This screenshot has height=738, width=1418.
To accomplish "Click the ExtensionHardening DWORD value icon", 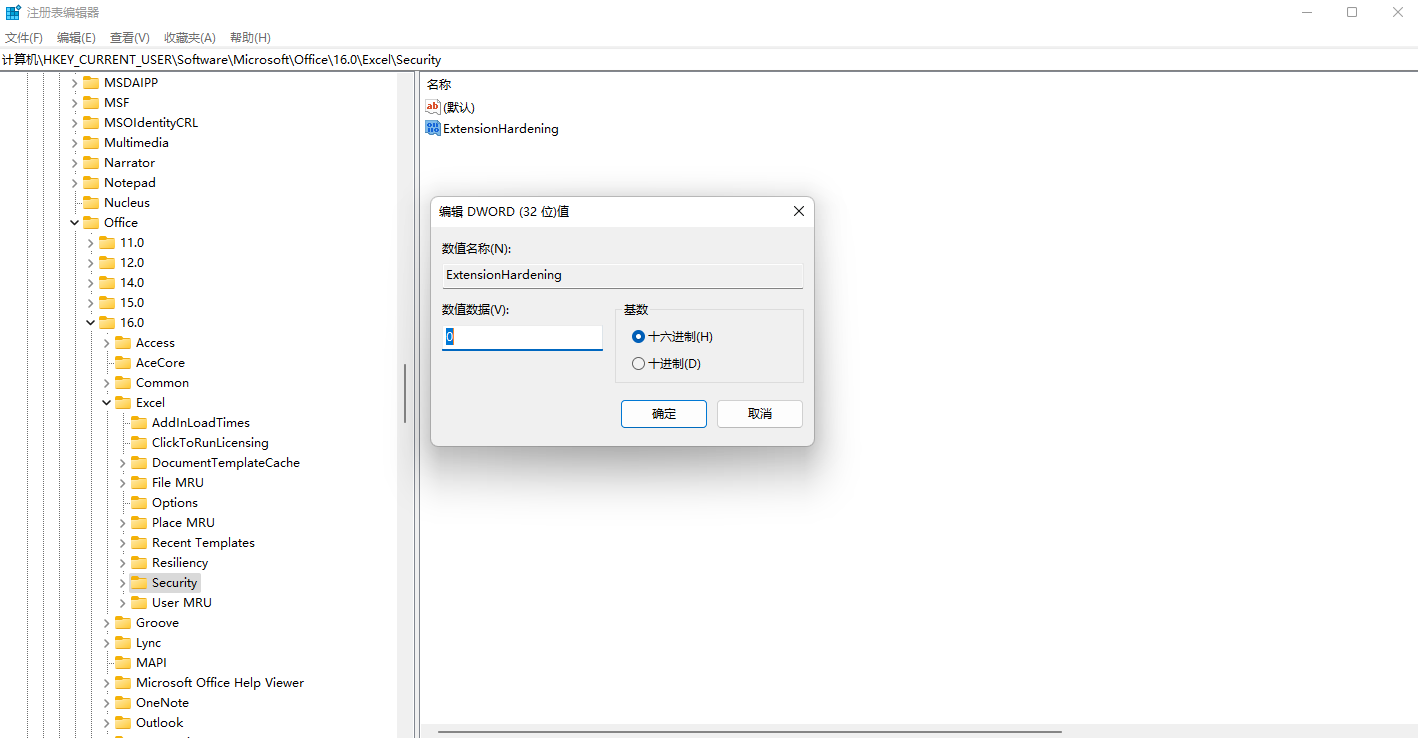I will pyautogui.click(x=433, y=128).
